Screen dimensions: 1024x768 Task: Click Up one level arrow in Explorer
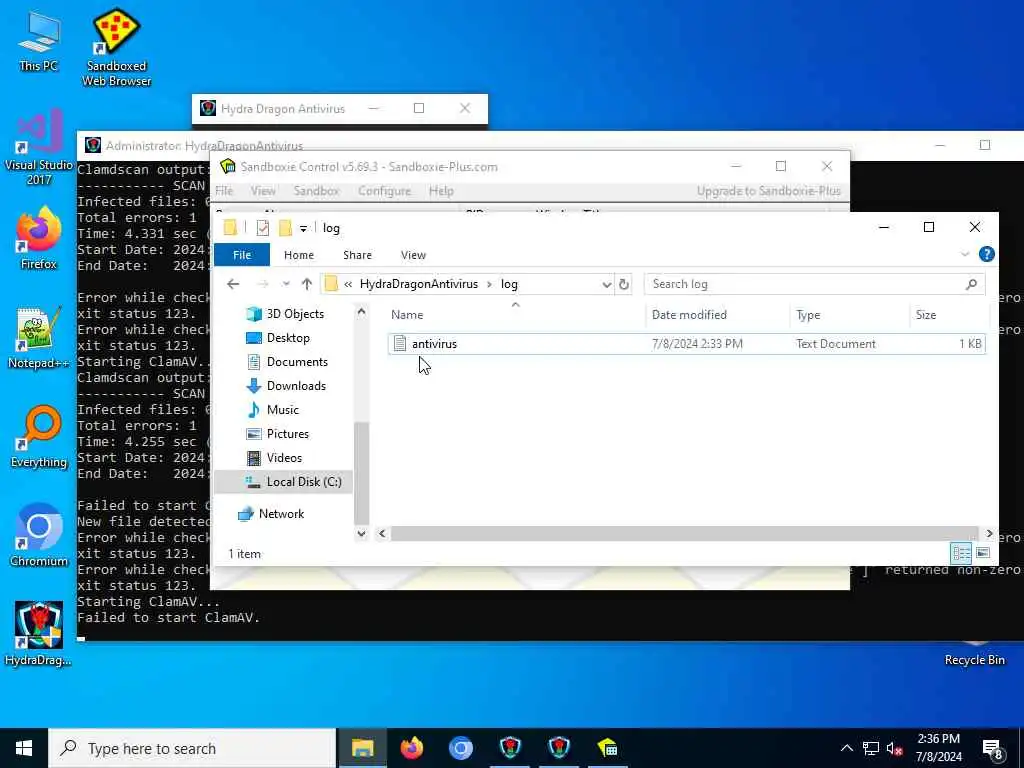click(307, 284)
